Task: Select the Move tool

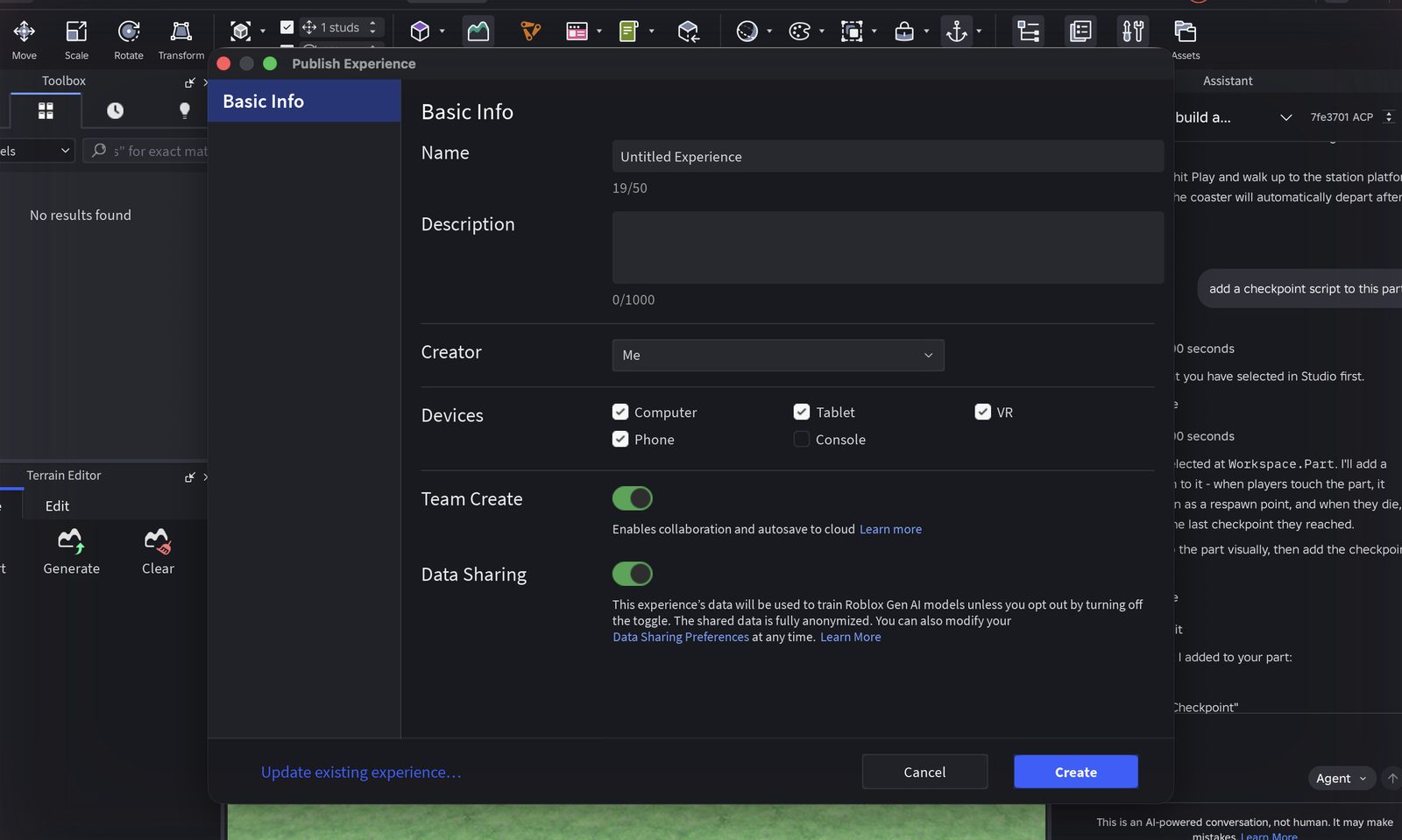Action: 25,39
